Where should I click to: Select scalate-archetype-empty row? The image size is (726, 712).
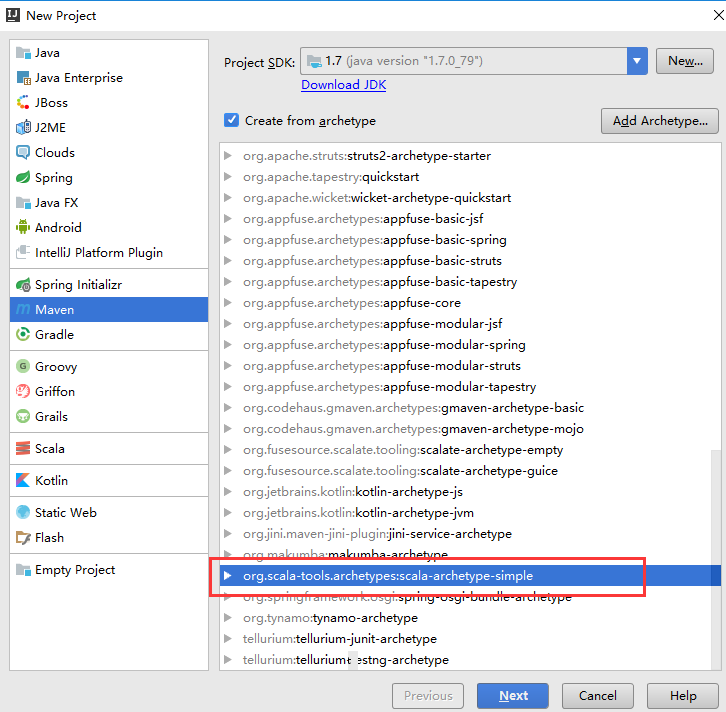465,450
